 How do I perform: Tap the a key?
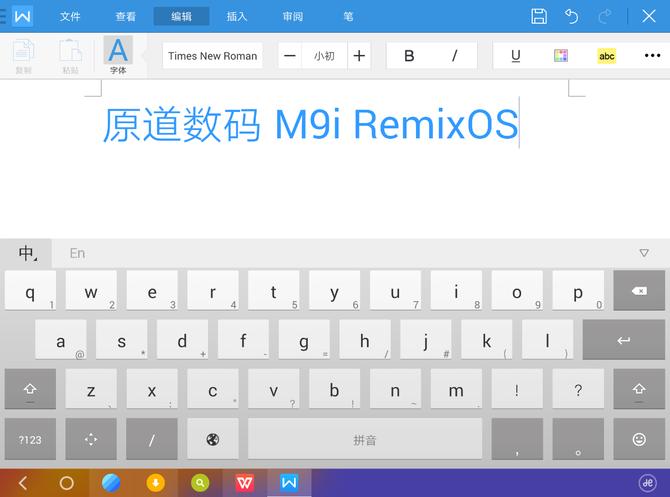tap(61, 340)
